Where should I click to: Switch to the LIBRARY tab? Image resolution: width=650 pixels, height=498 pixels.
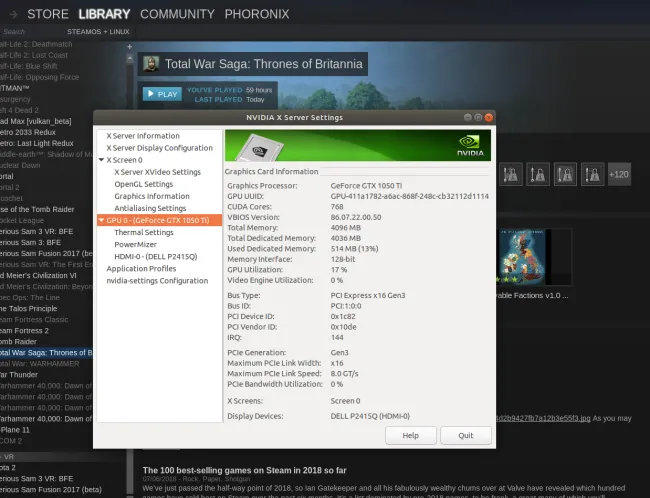(104, 14)
